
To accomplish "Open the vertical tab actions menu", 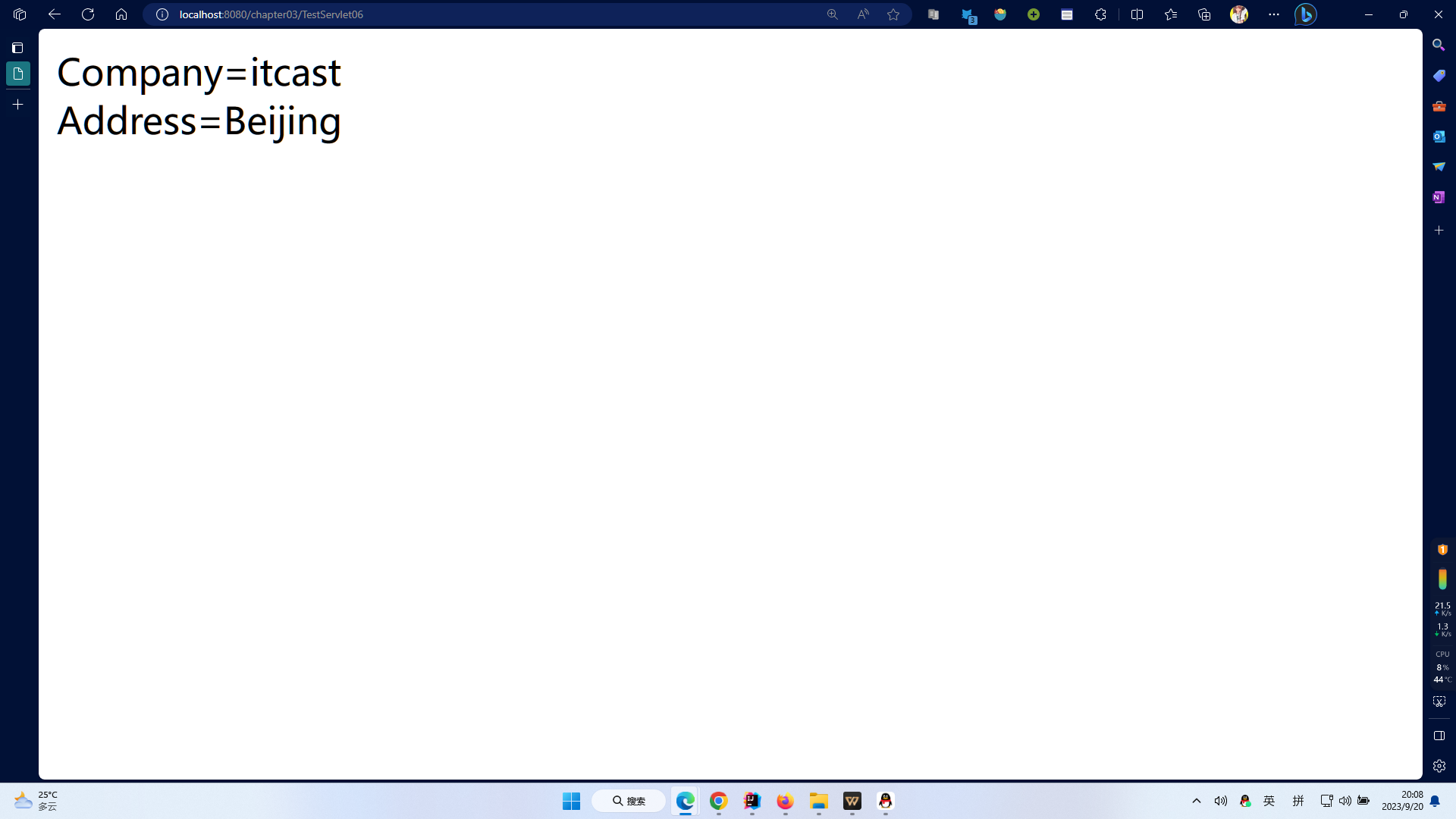I will pyautogui.click(x=18, y=48).
